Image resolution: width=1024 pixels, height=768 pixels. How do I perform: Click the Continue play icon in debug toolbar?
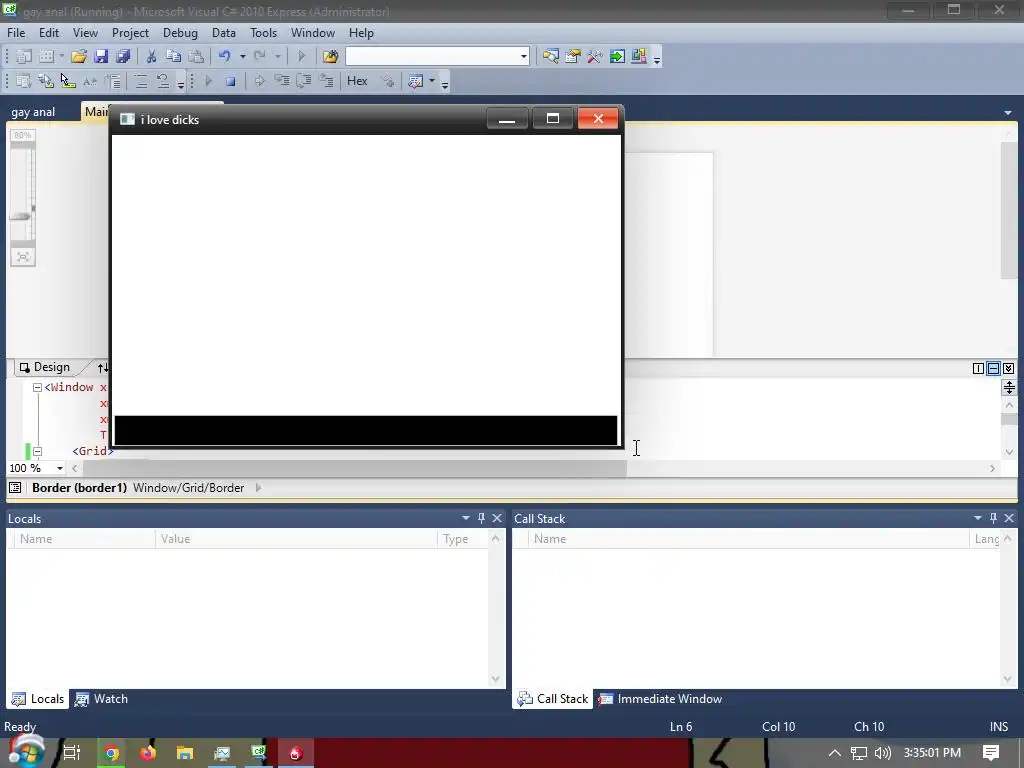tap(209, 82)
